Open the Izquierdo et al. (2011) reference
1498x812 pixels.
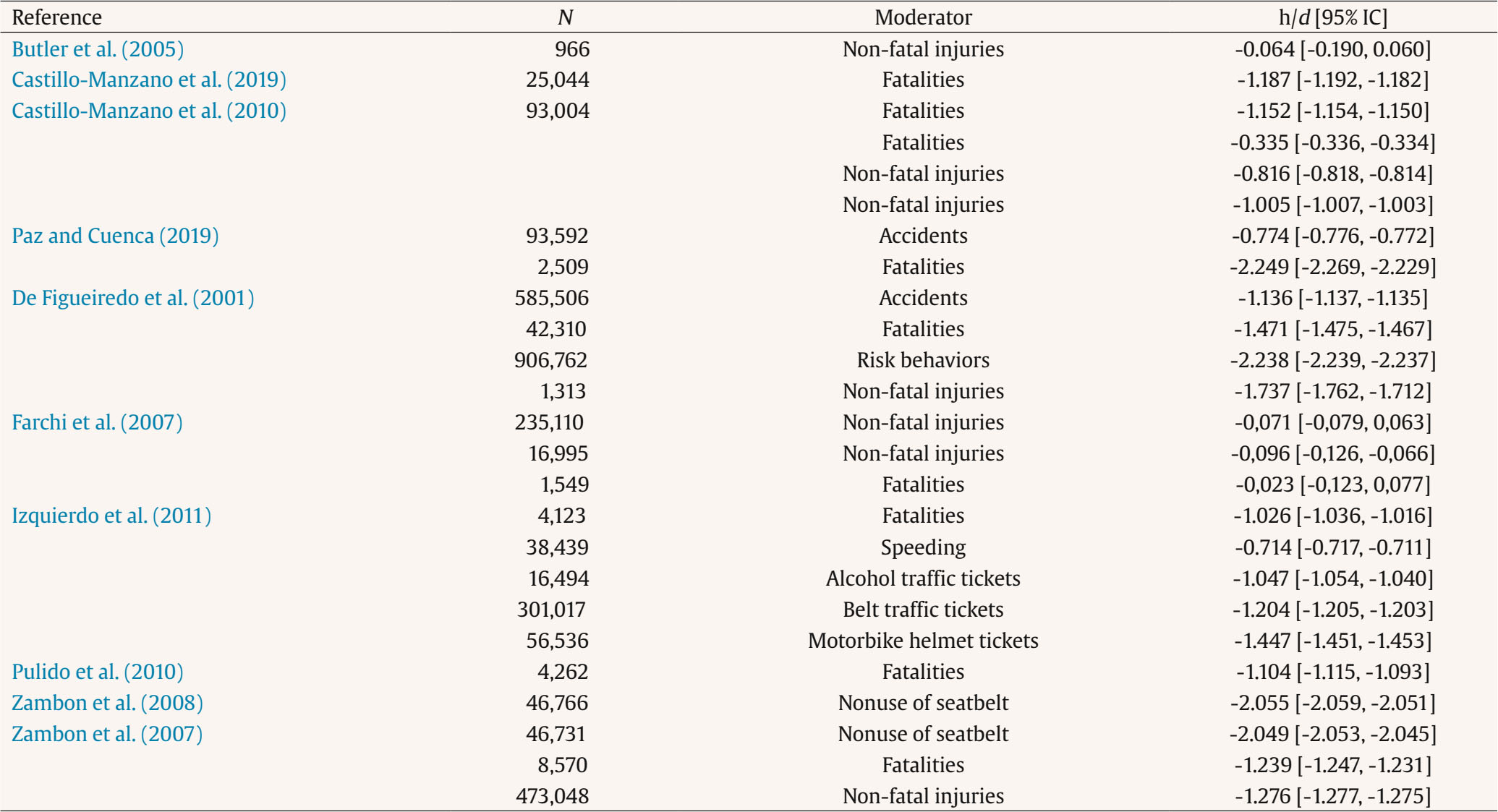[111, 516]
